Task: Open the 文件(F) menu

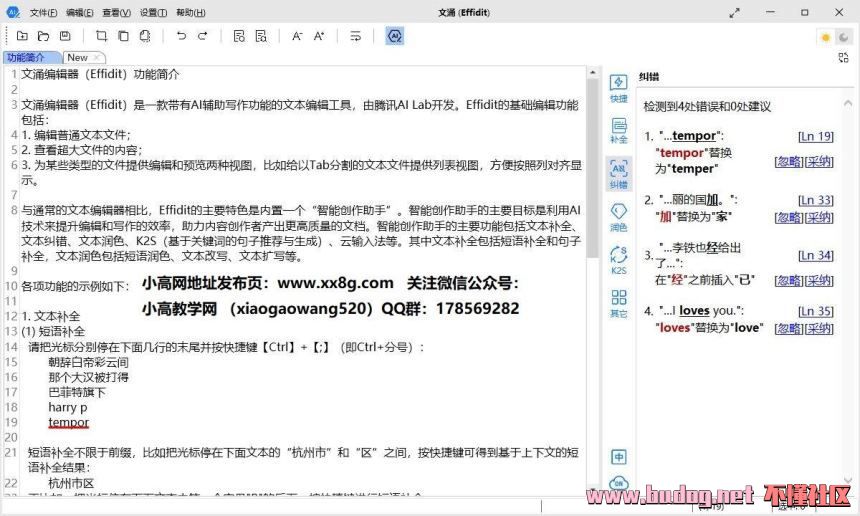Action: 43,12
